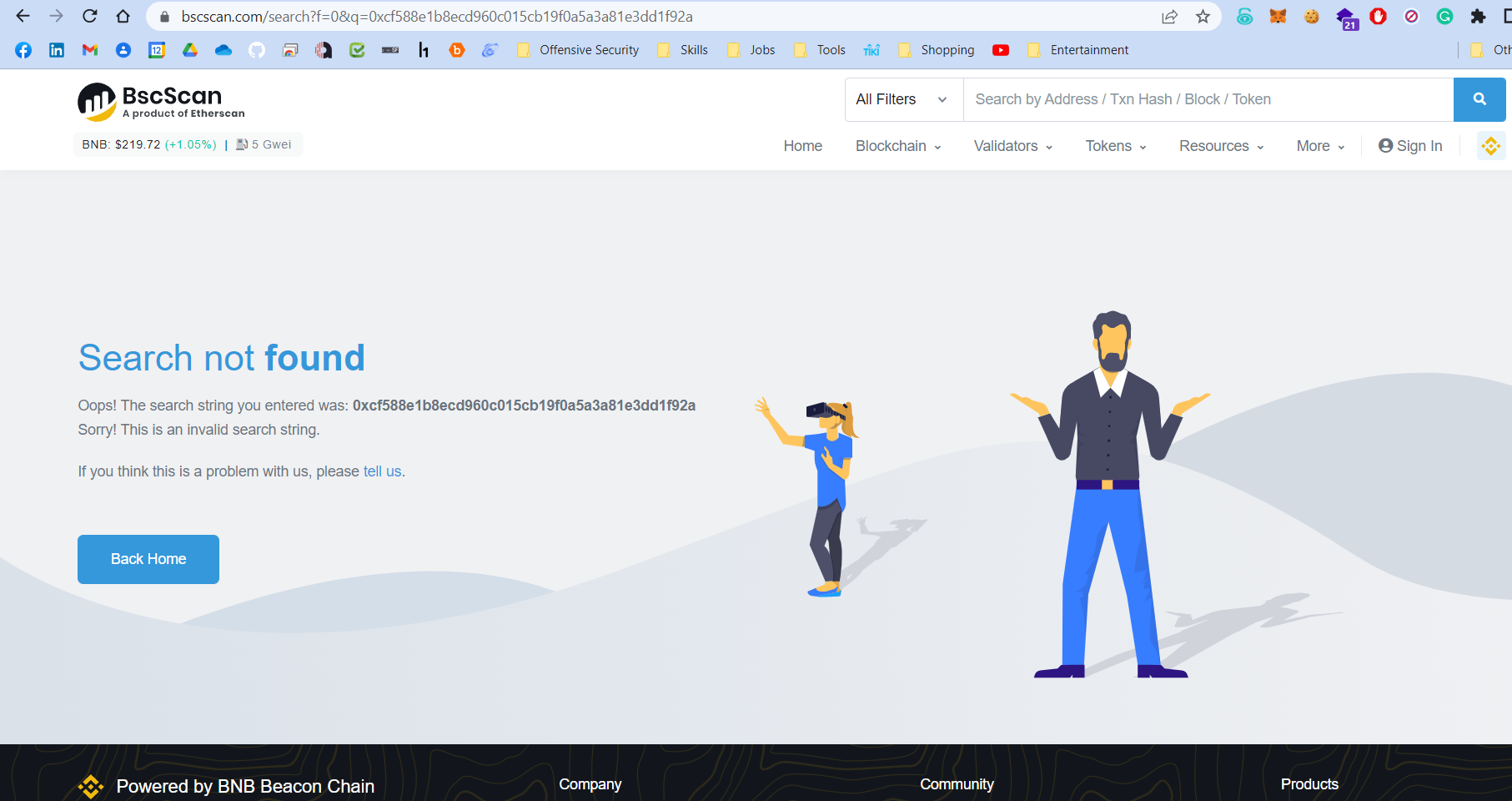
Task: Expand the Tokens menu
Action: point(1116,146)
